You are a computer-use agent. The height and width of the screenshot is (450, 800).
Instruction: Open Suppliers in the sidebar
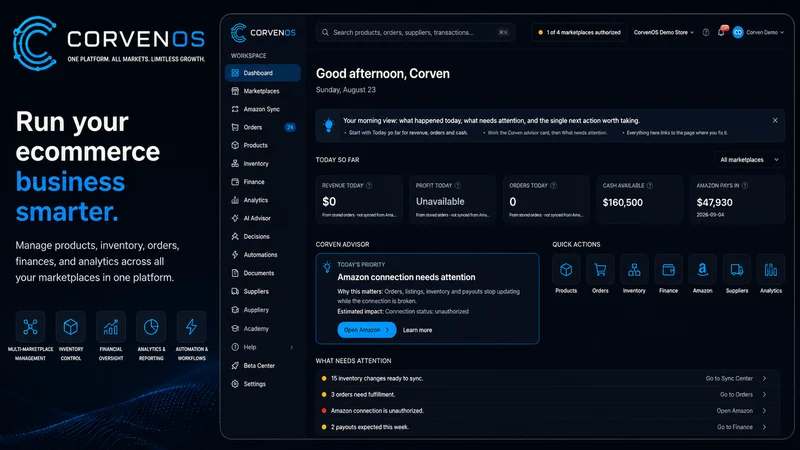tap(263, 292)
